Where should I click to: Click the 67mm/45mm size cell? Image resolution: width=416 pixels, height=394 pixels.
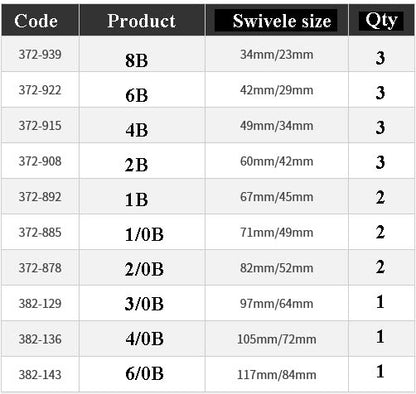[x=277, y=197]
